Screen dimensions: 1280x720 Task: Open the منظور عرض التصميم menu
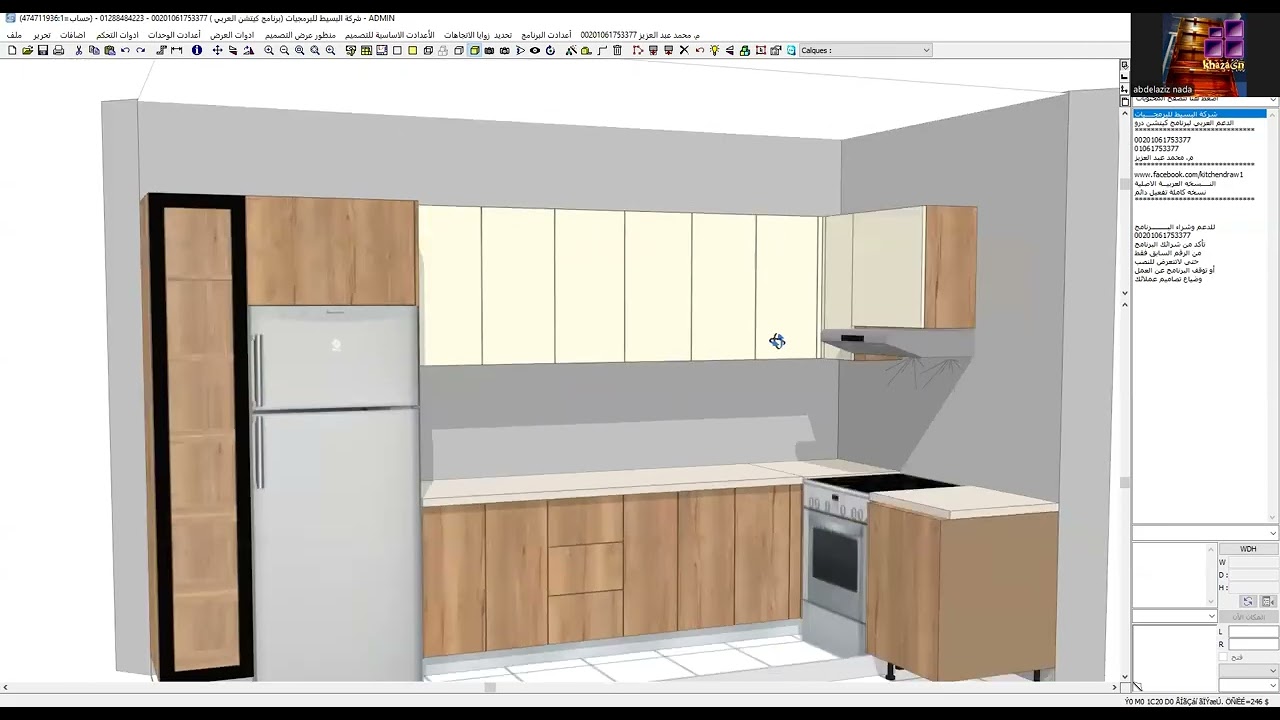click(300, 35)
